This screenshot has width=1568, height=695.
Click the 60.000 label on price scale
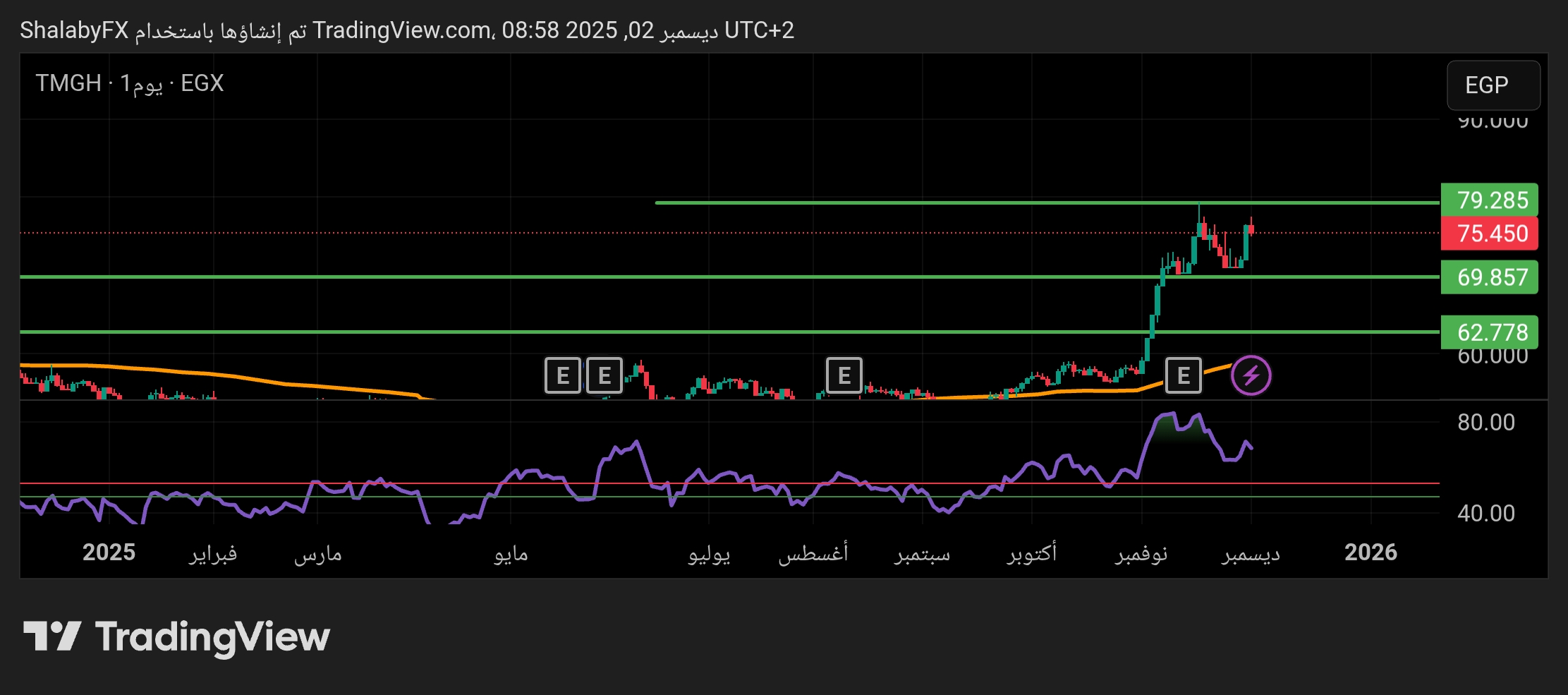click(1492, 356)
